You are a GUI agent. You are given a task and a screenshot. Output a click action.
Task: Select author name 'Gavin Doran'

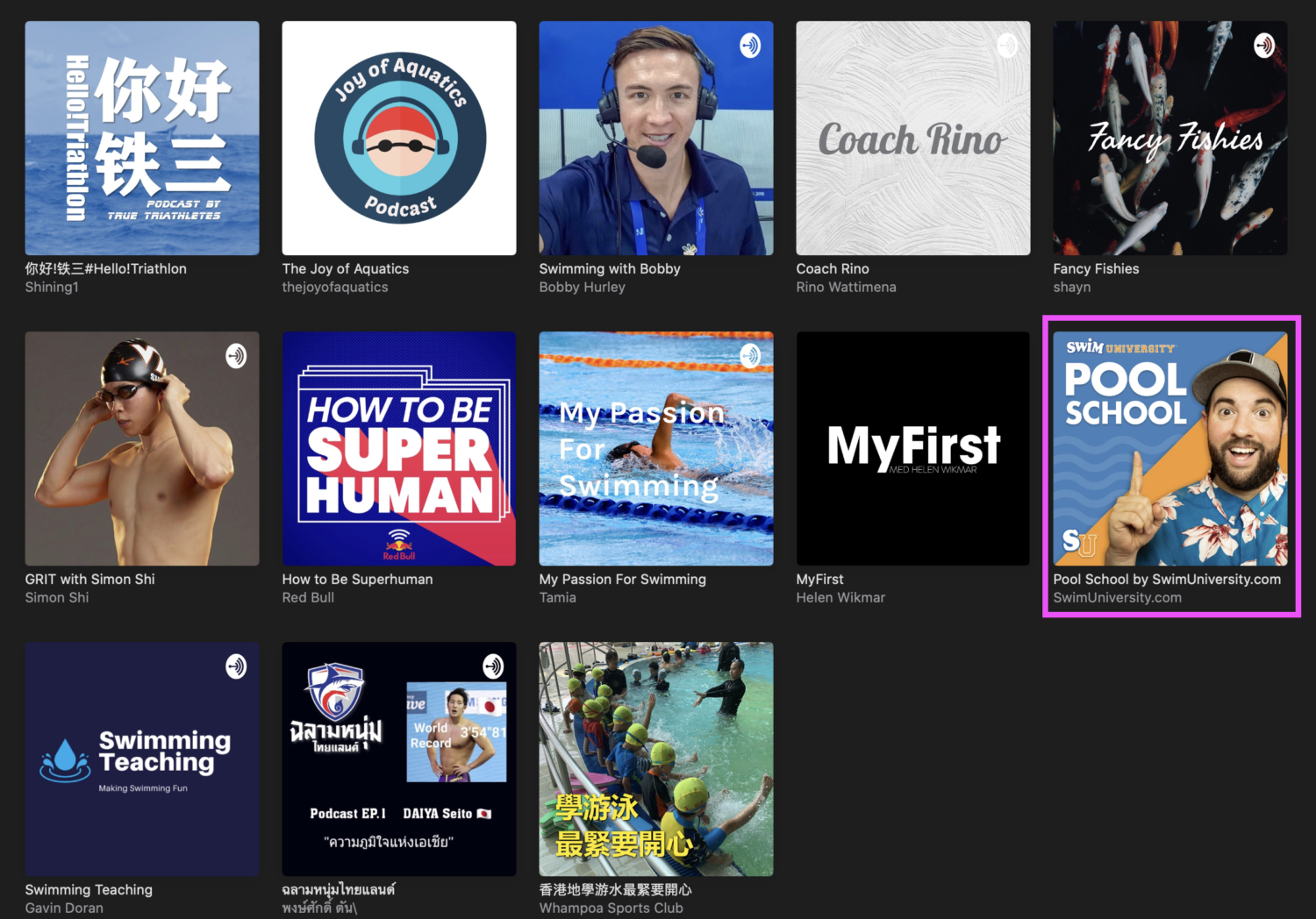point(64,908)
